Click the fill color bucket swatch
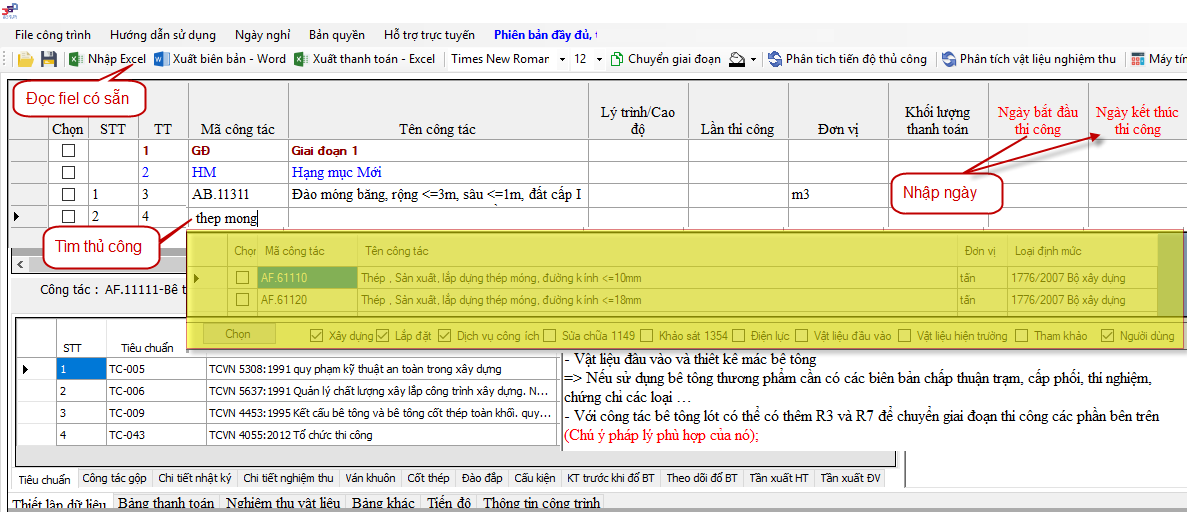This screenshot has width=1187, height=512. (737, 59)
